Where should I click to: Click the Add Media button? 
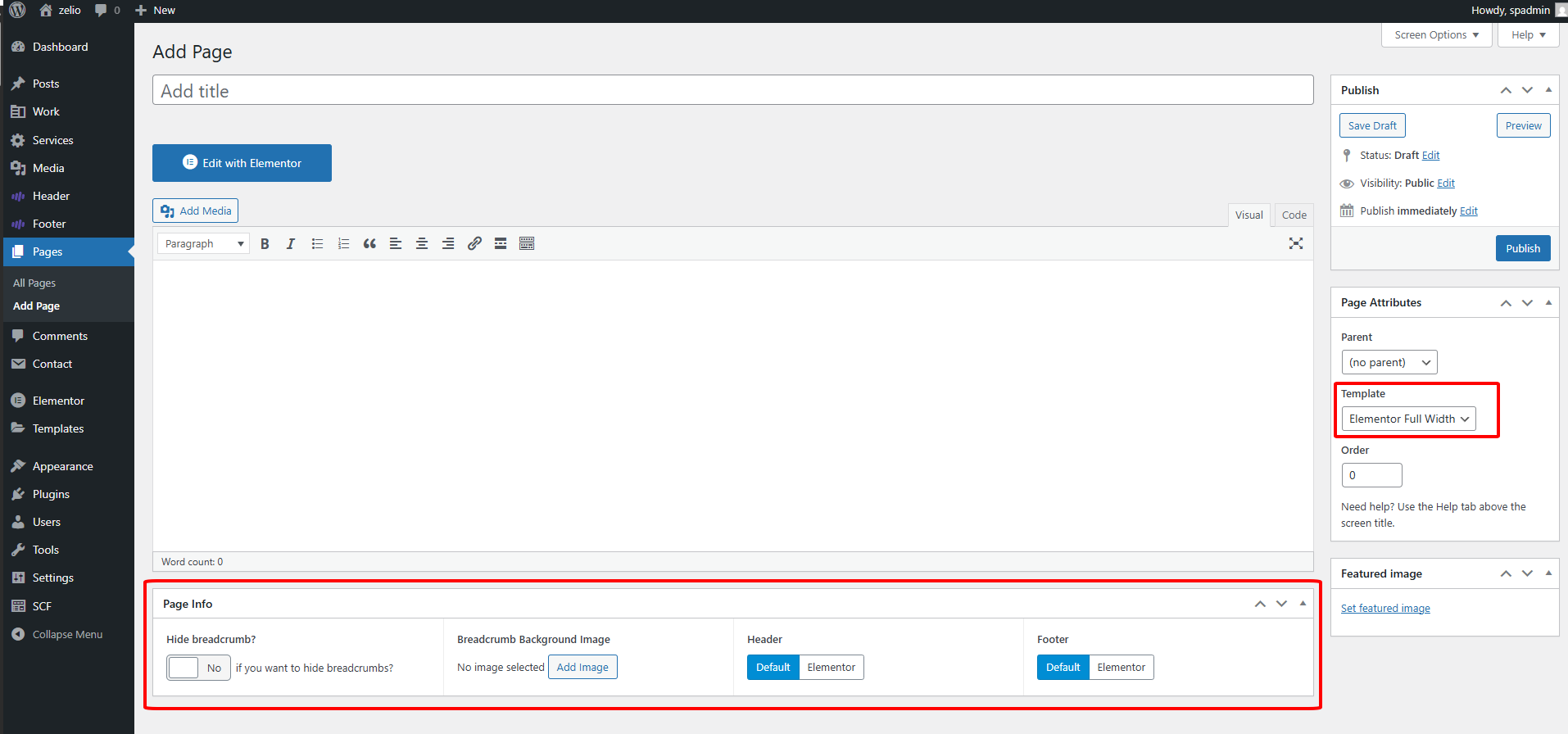tap(195, 211)
